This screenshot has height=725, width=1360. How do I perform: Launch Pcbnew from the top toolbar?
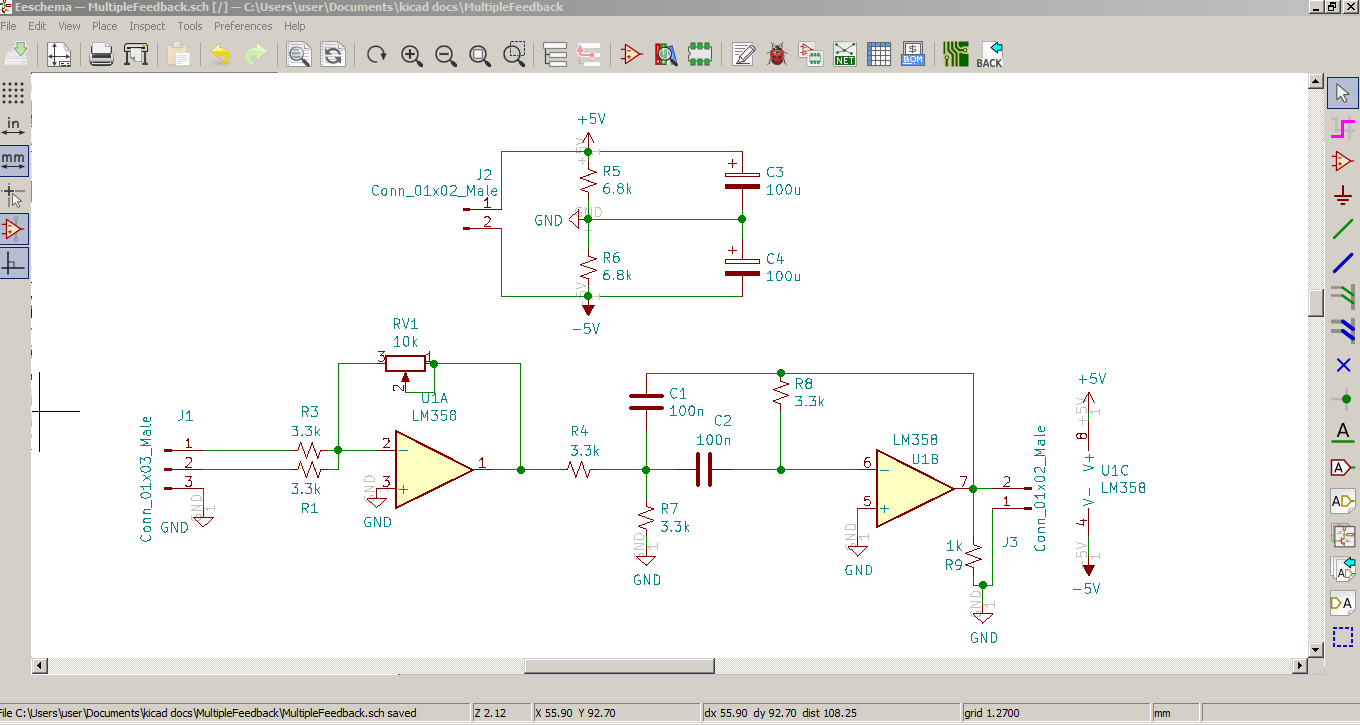(x=955, y=54)
